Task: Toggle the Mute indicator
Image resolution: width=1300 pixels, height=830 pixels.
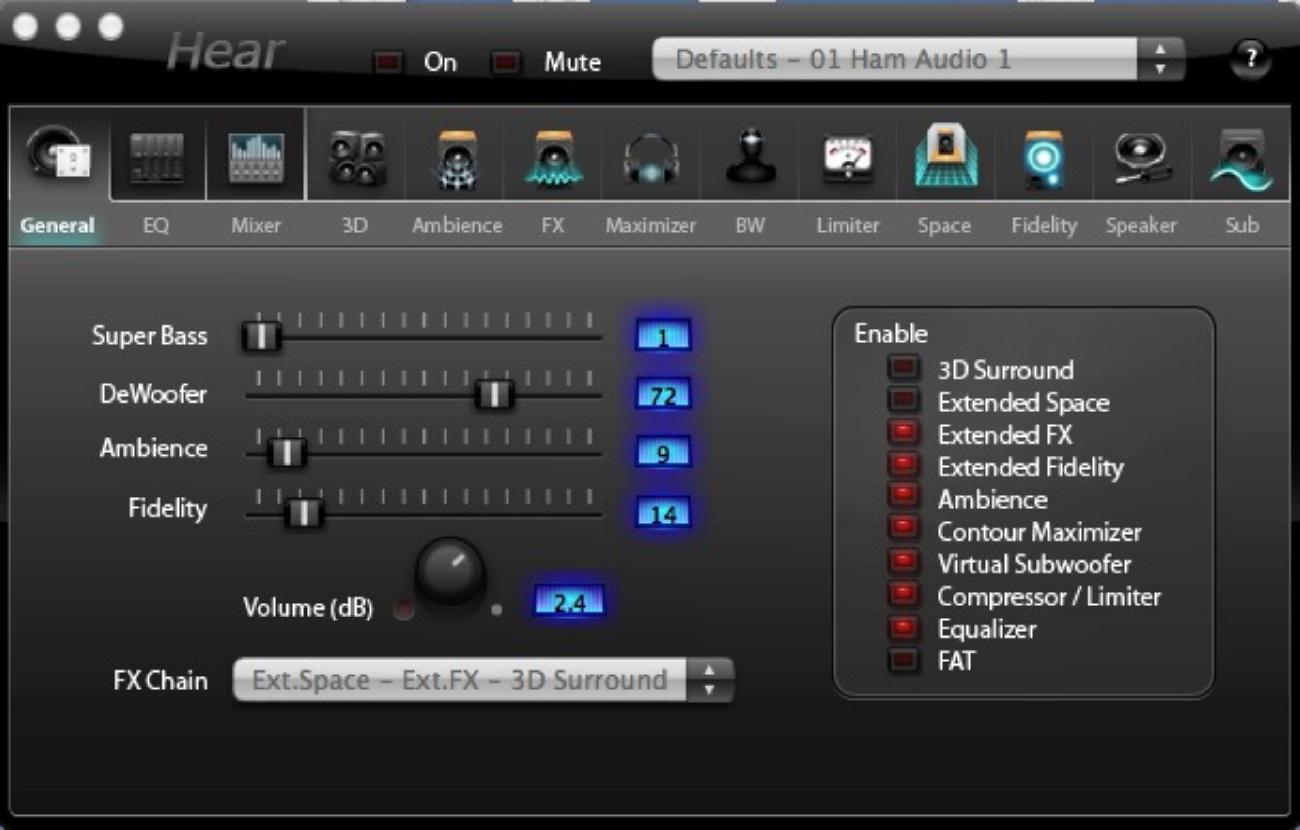Action: pos(507,62)
